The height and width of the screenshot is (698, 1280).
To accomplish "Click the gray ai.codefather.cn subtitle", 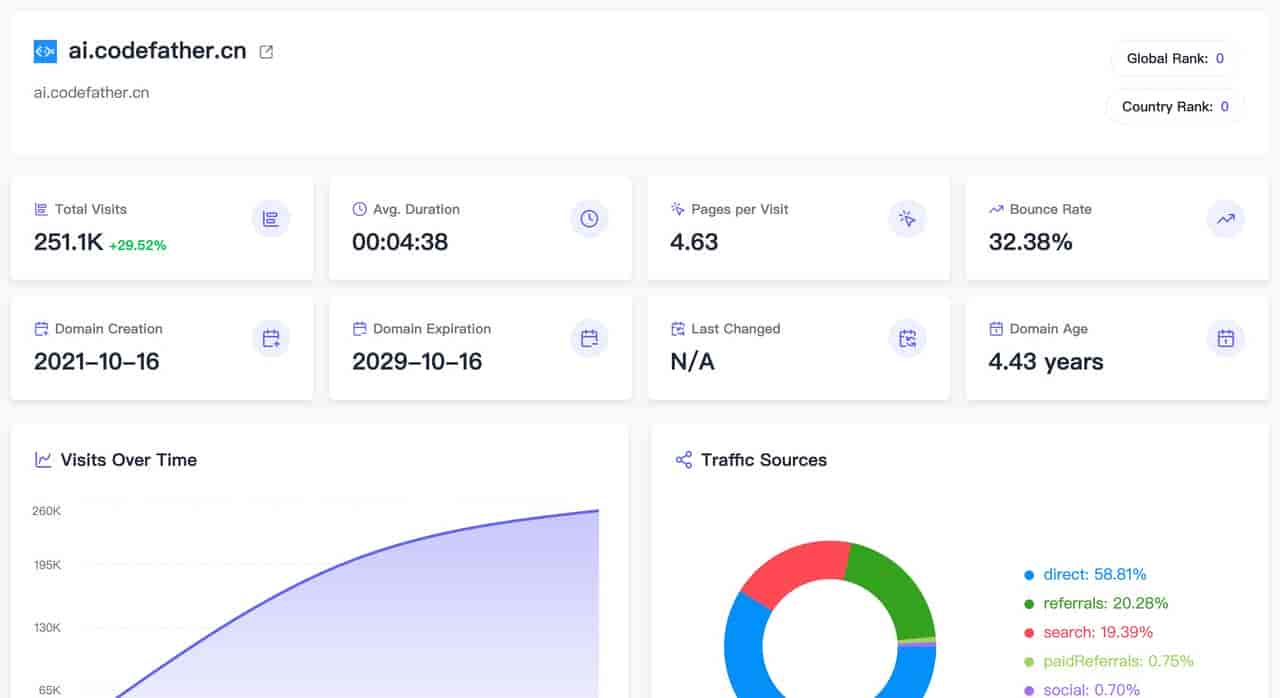I will tap(92, 92).
